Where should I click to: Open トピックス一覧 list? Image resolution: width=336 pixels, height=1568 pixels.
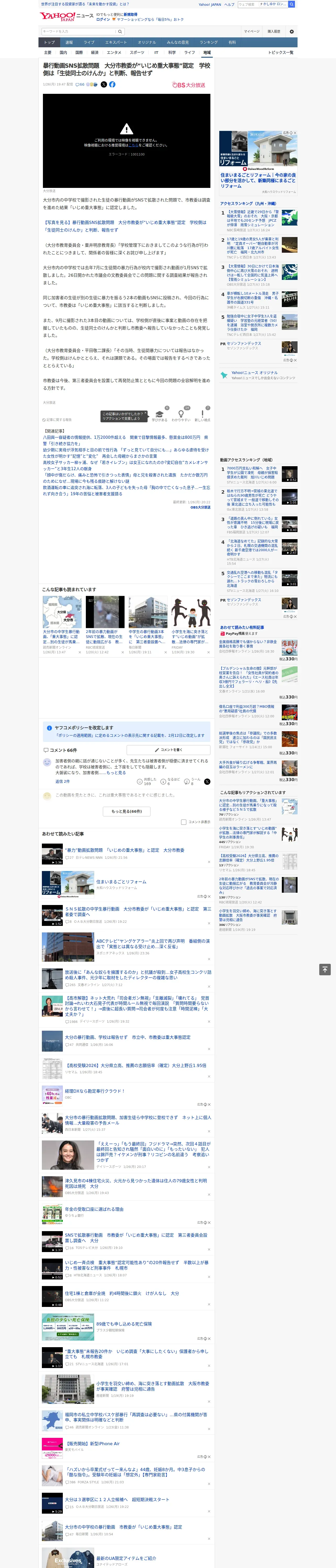click(x=281, y=52)
